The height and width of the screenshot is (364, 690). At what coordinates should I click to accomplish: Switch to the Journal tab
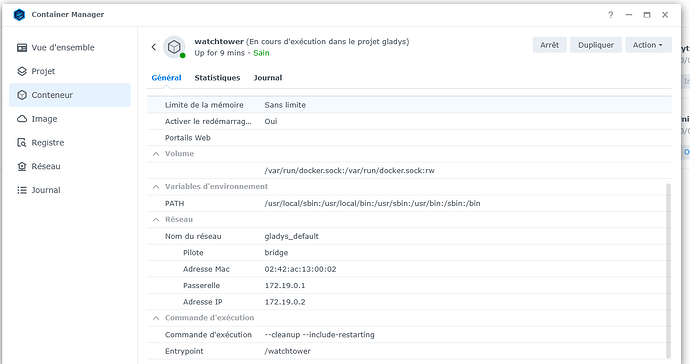coord(268,78)
